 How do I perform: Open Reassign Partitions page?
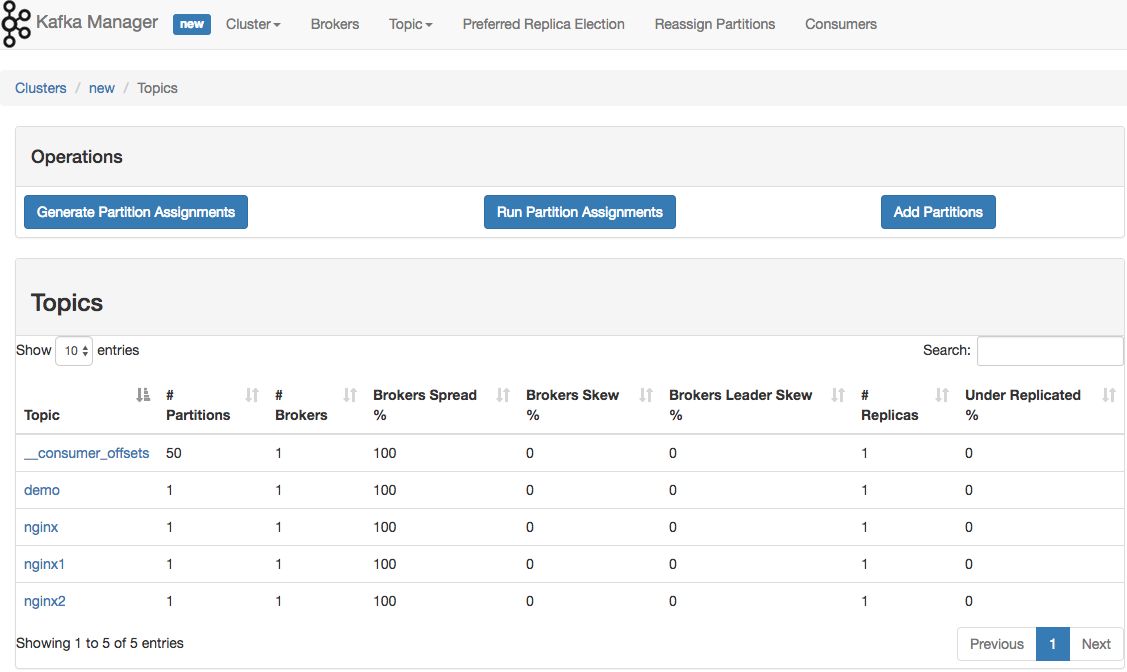tap(714, 24)
